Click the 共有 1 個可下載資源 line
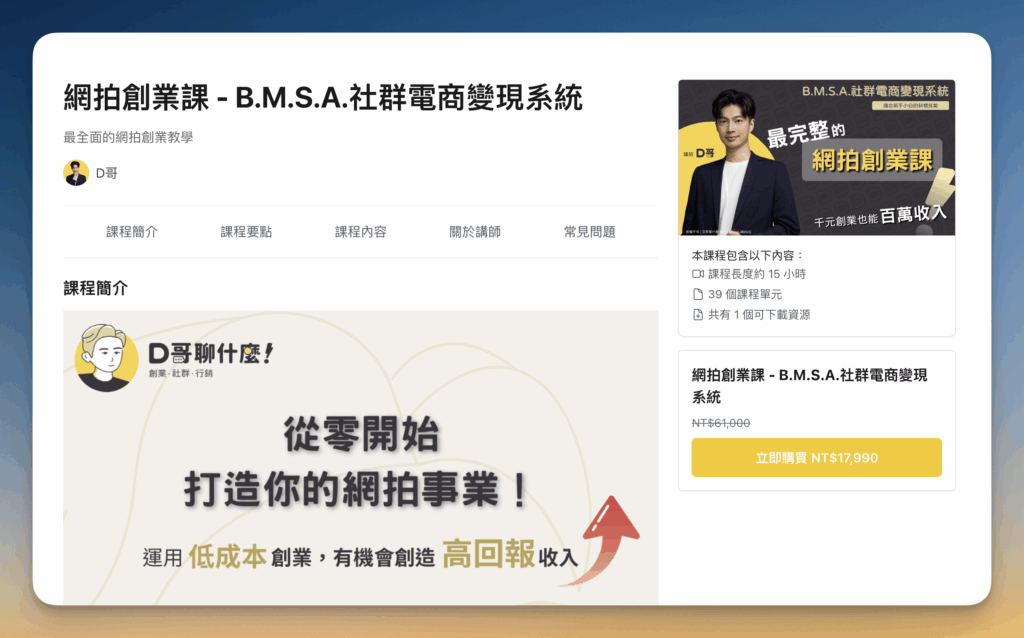1024x638 pixels. (x=759, y=315)
